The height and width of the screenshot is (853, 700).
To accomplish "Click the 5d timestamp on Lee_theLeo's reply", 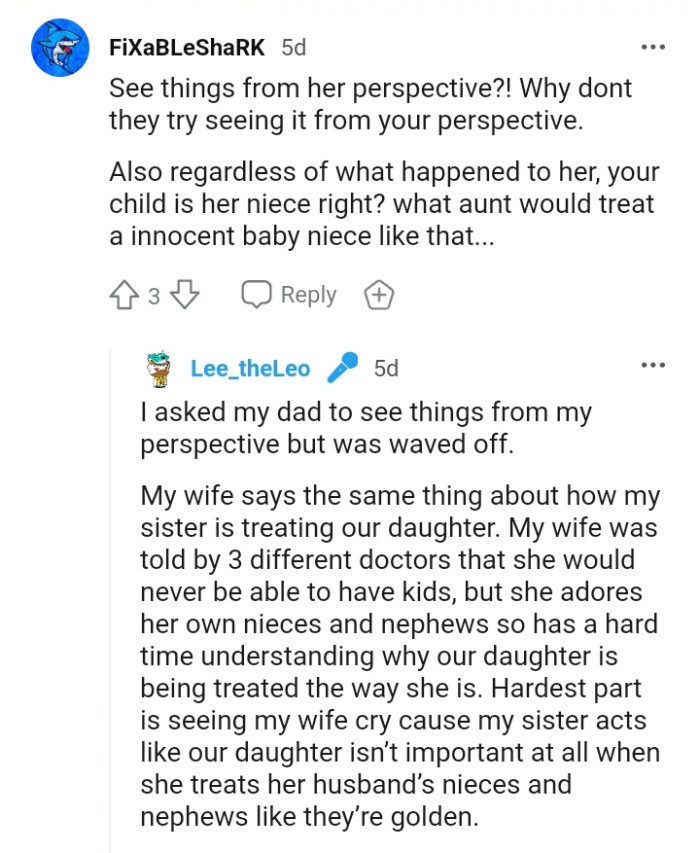I will [386, 367].
